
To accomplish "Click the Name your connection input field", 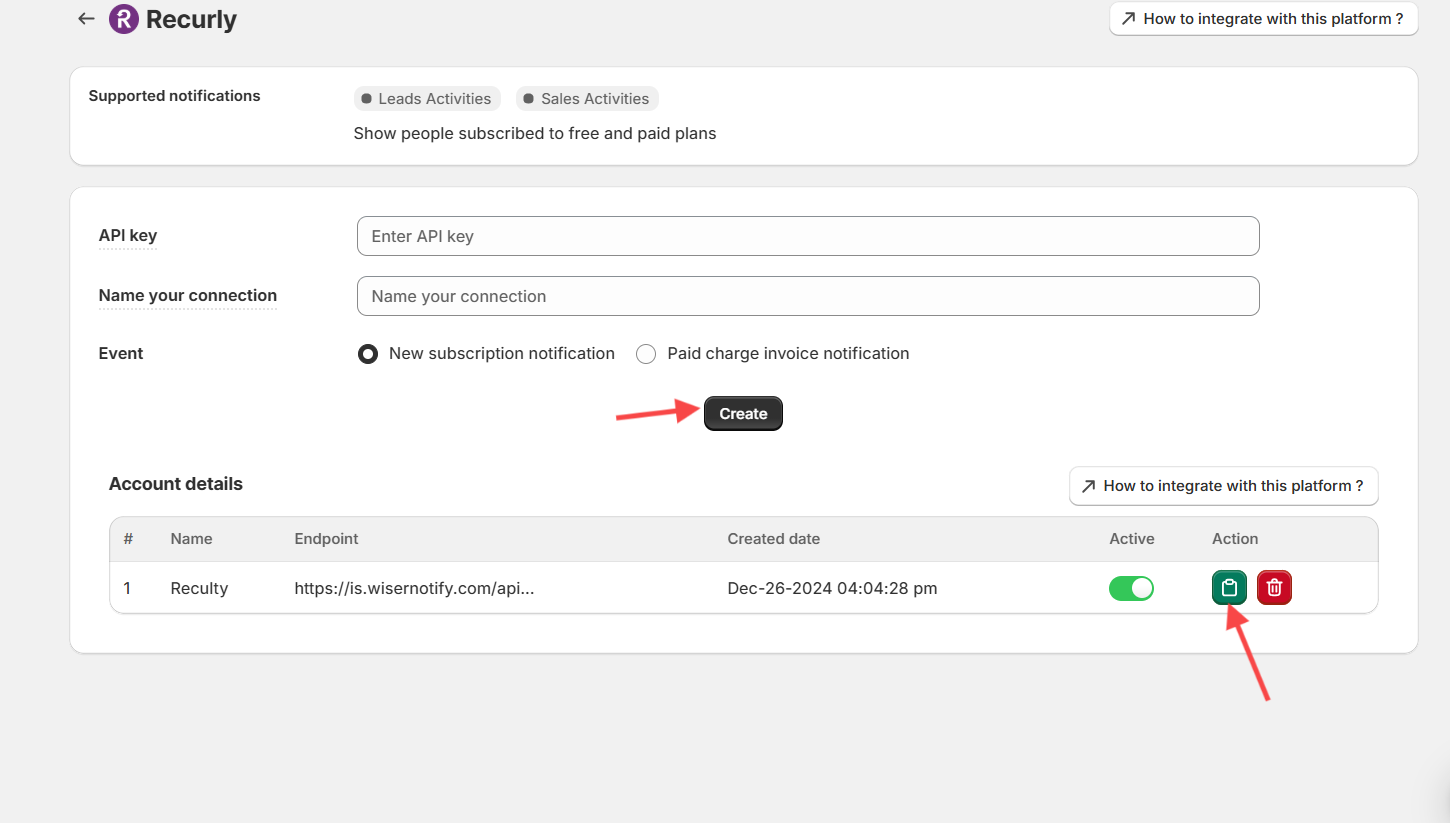I will [x=807, y=296].
